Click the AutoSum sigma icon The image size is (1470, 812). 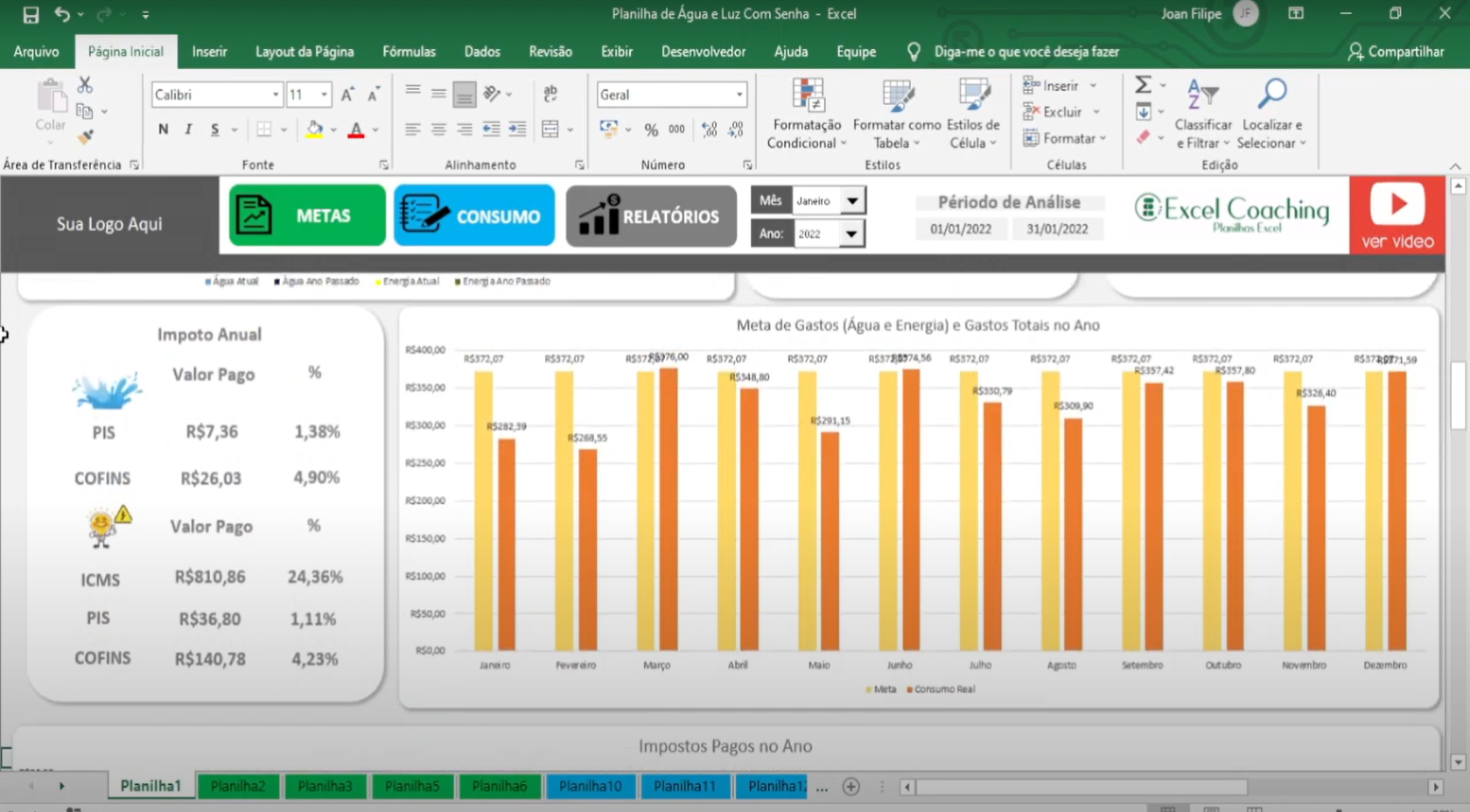click(1143, 85)
